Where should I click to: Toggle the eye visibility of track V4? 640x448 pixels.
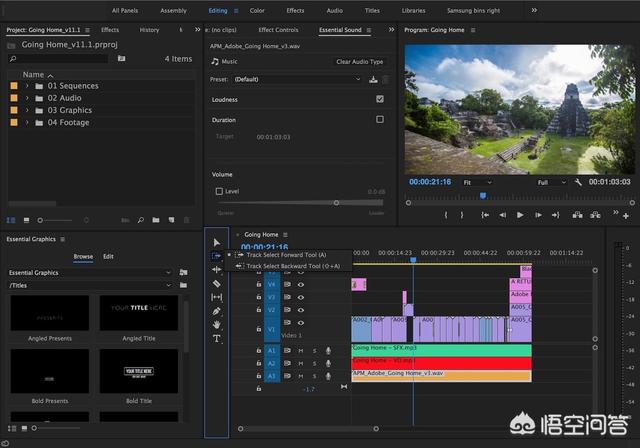[x=301, y=284]
